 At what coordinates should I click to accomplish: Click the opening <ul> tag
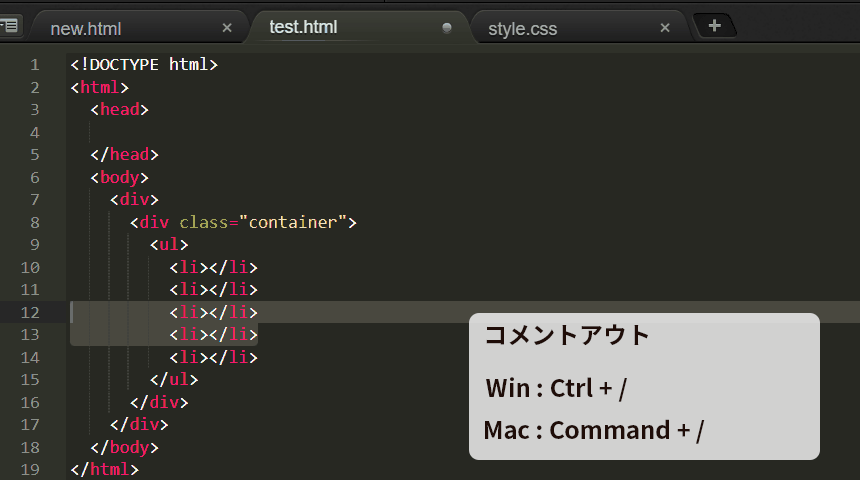tap(169, 245)
